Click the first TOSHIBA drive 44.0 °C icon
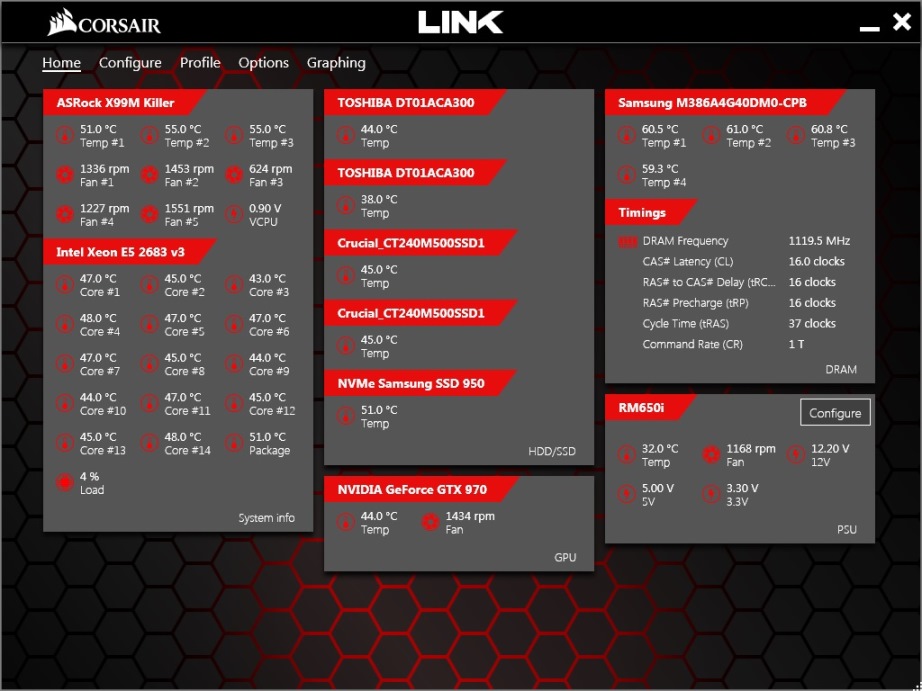Viewport: 922px width, 691px height. point(346,135)
